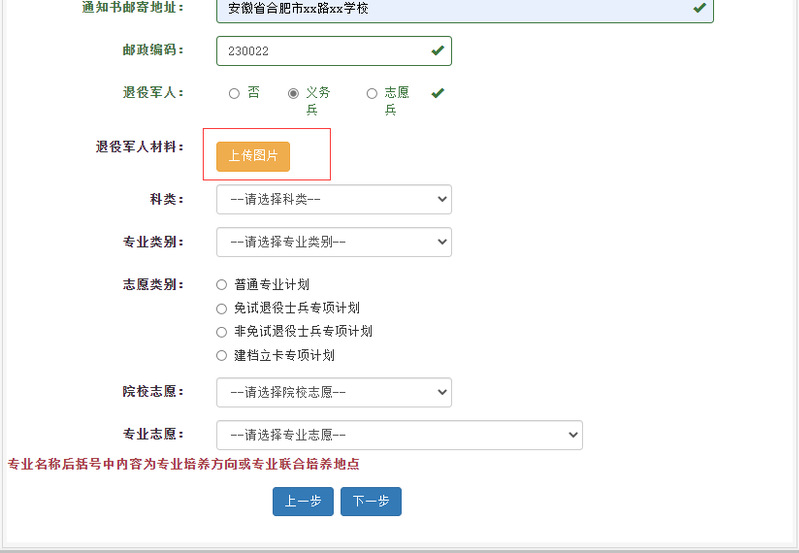Open the 院校志愿 dropdown
799x553 pixels.
pos(334,392)
